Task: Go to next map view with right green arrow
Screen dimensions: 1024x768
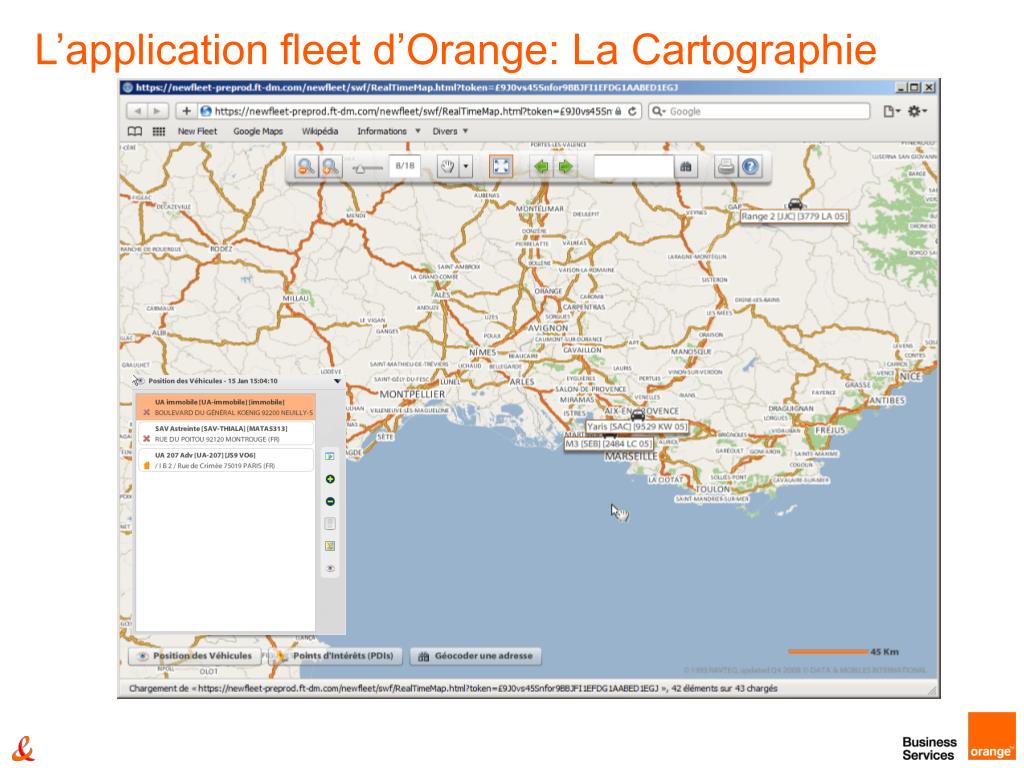Action: pyautogui.click(x=565, y=167)
